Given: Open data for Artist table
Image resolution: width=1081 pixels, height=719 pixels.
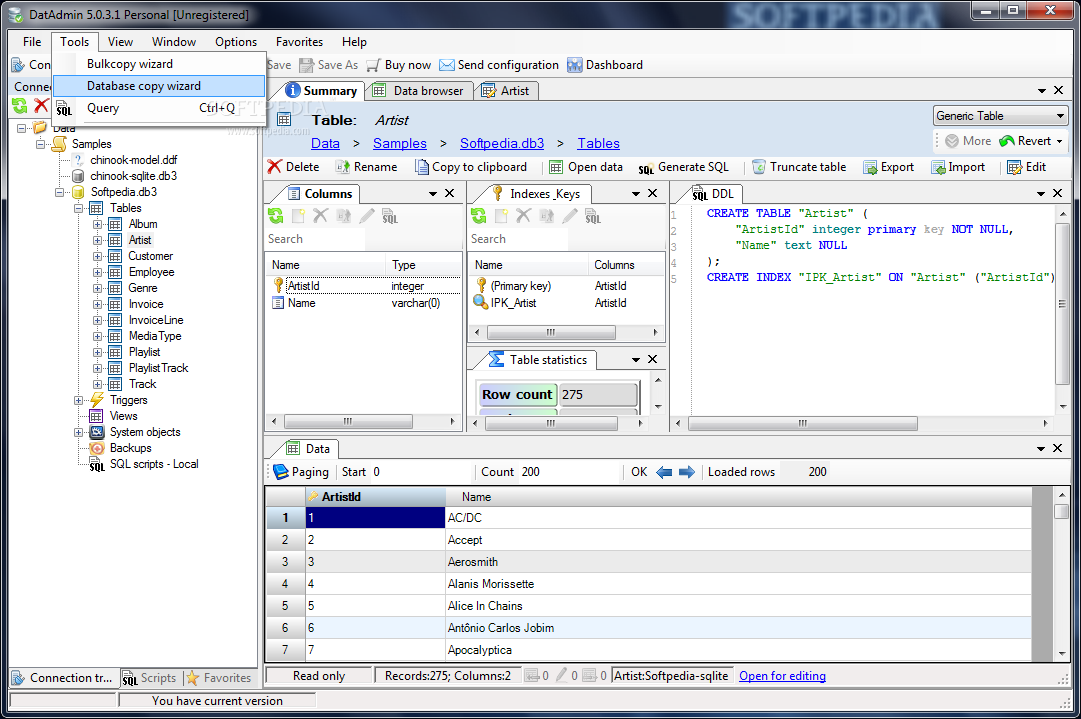Looking at the screenshot, I should click(586, 167).
